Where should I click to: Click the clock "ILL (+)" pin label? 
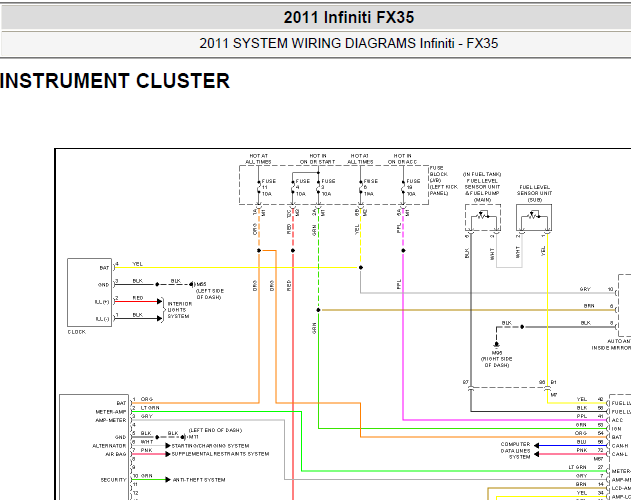coord(102,302)
